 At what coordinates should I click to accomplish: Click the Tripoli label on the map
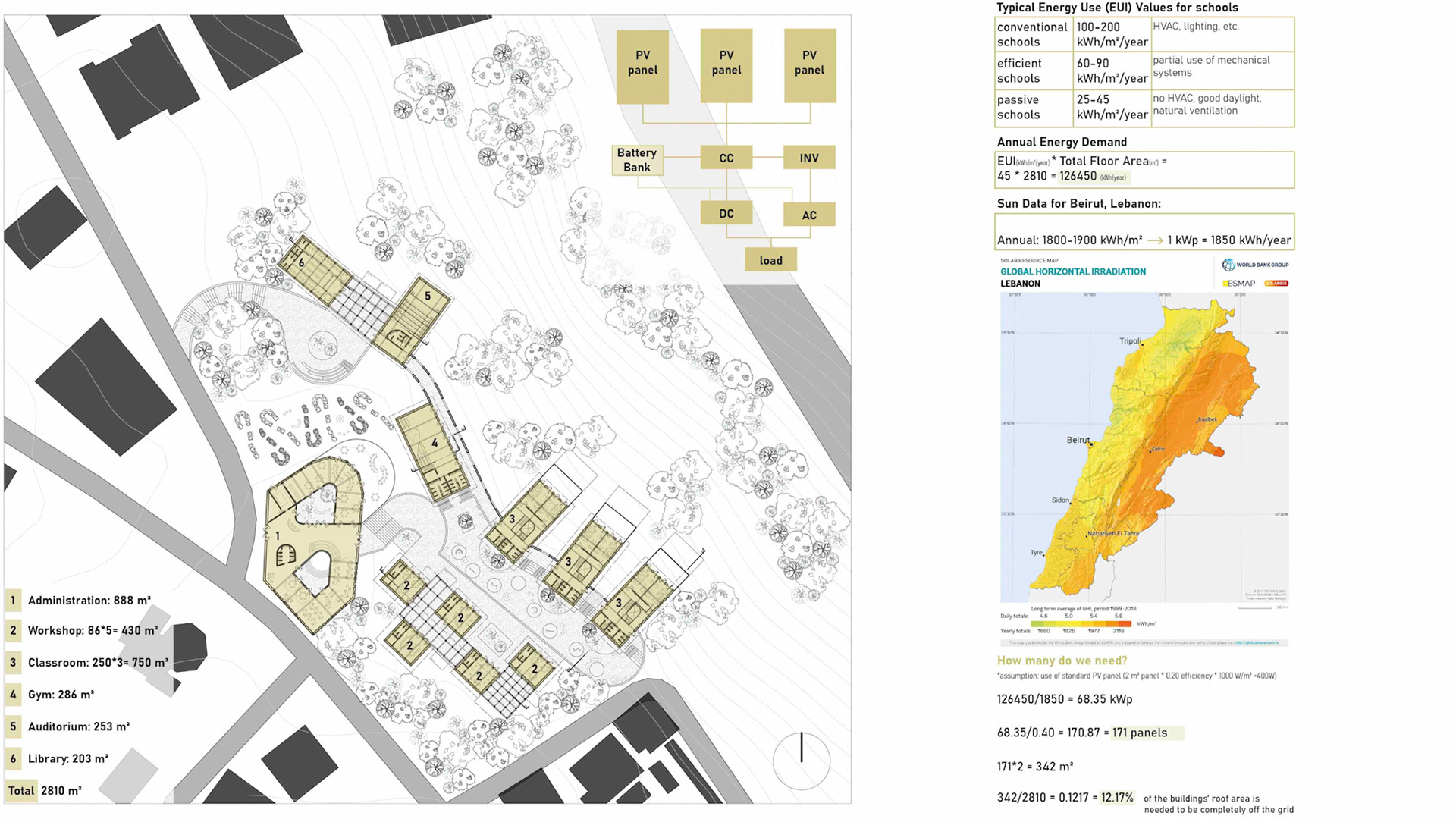click(x=1129, y=341)
